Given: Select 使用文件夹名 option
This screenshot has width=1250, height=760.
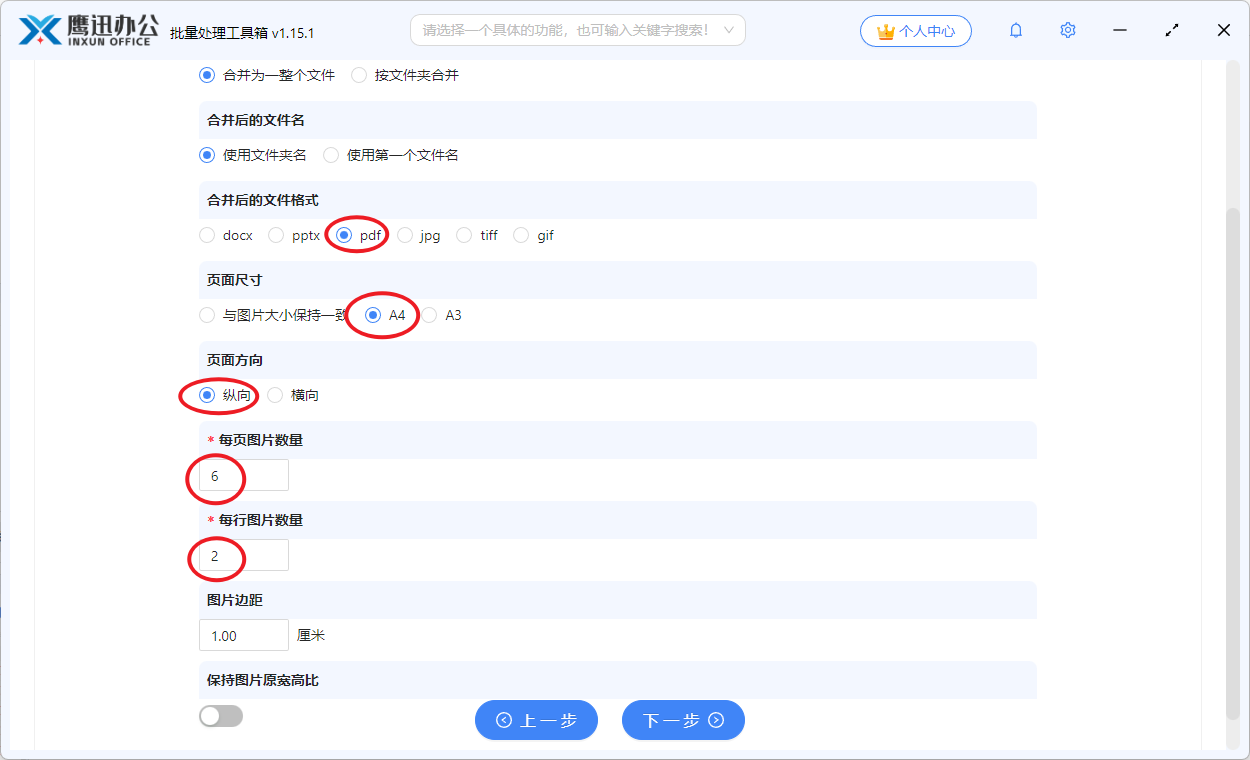Looking at the screenshot, I should pyautogui.click(x=253, y=155).
